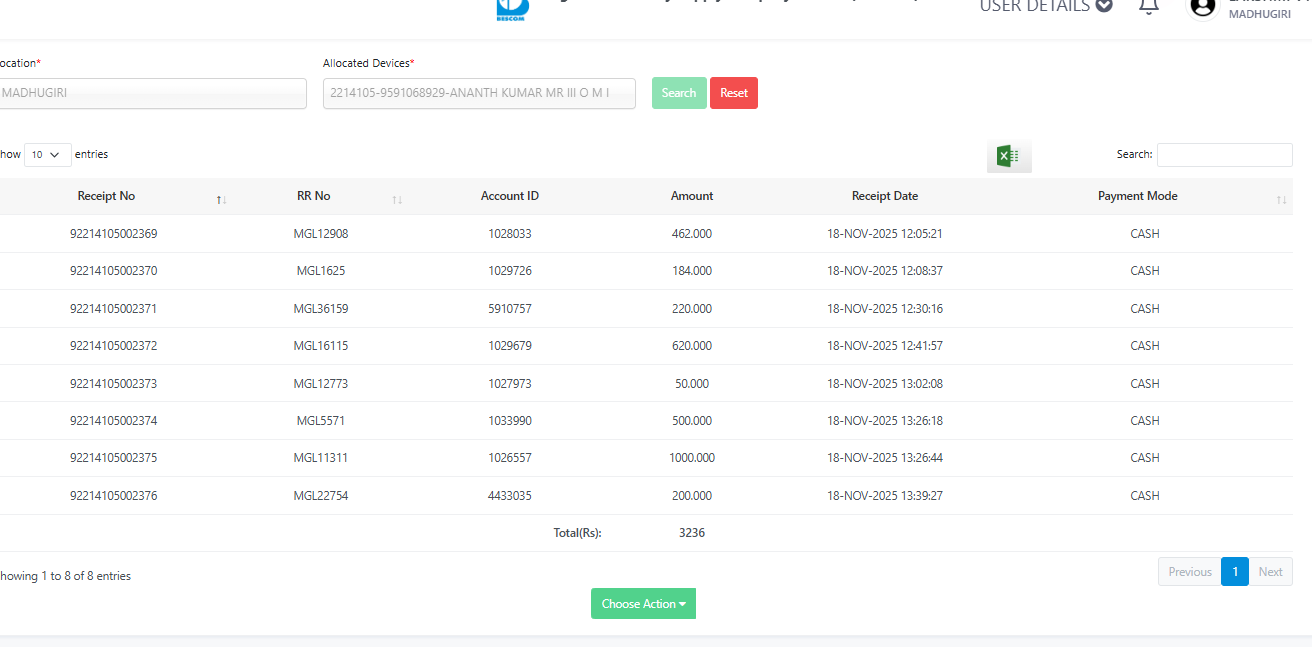Viewport: 1312px width, 647px height.
Task: Click Account ID 1029679
Action: (x=510, y=346)
